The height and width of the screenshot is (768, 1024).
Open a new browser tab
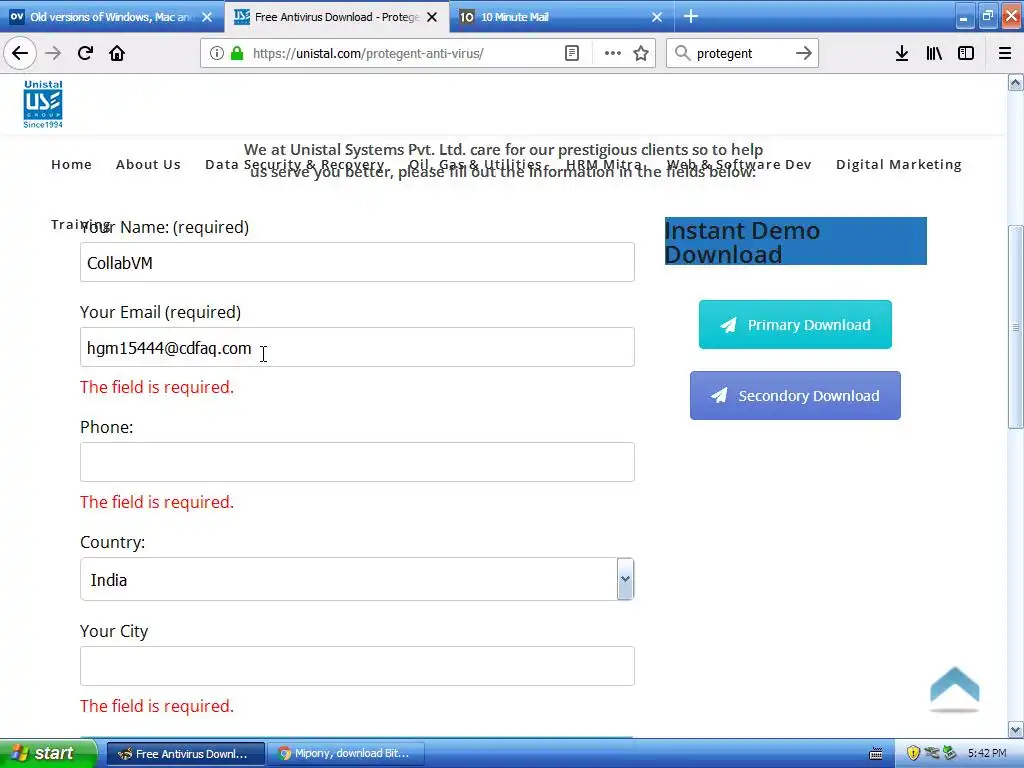[x=690, y=16]
